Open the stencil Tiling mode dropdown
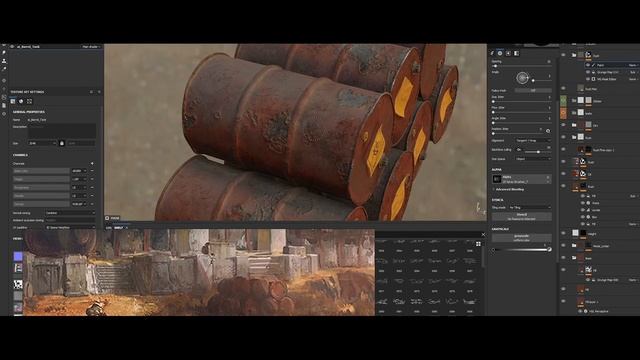 (x=530, y=208)
